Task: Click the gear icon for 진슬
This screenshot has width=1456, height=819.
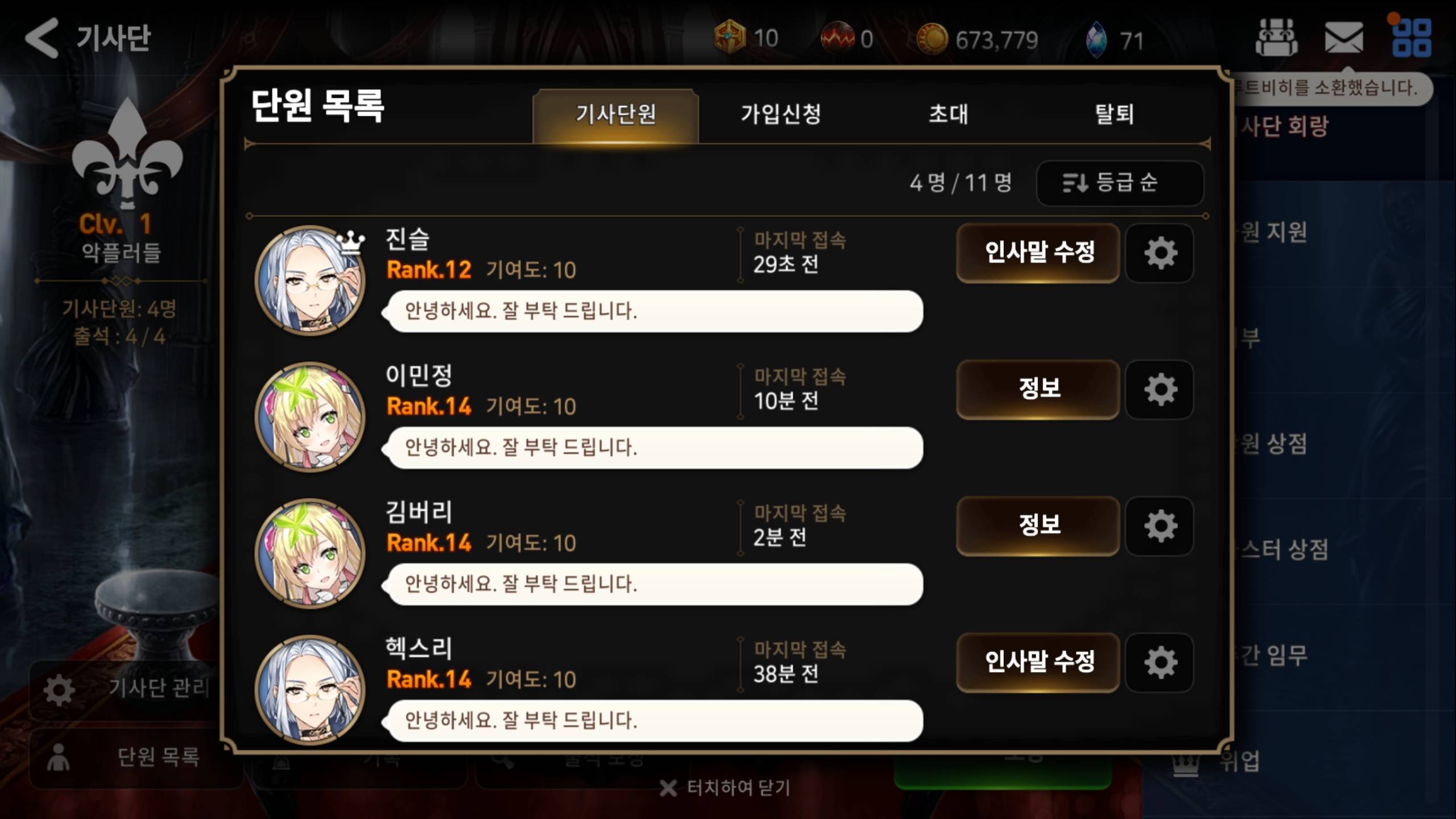Action: click(1160, 253)
